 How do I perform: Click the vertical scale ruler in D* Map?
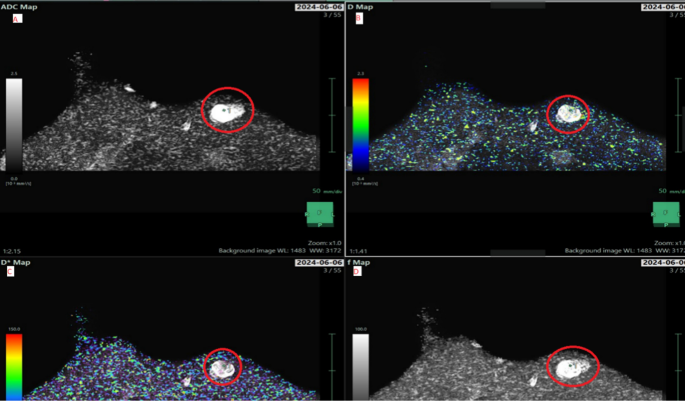pos(332,365)
